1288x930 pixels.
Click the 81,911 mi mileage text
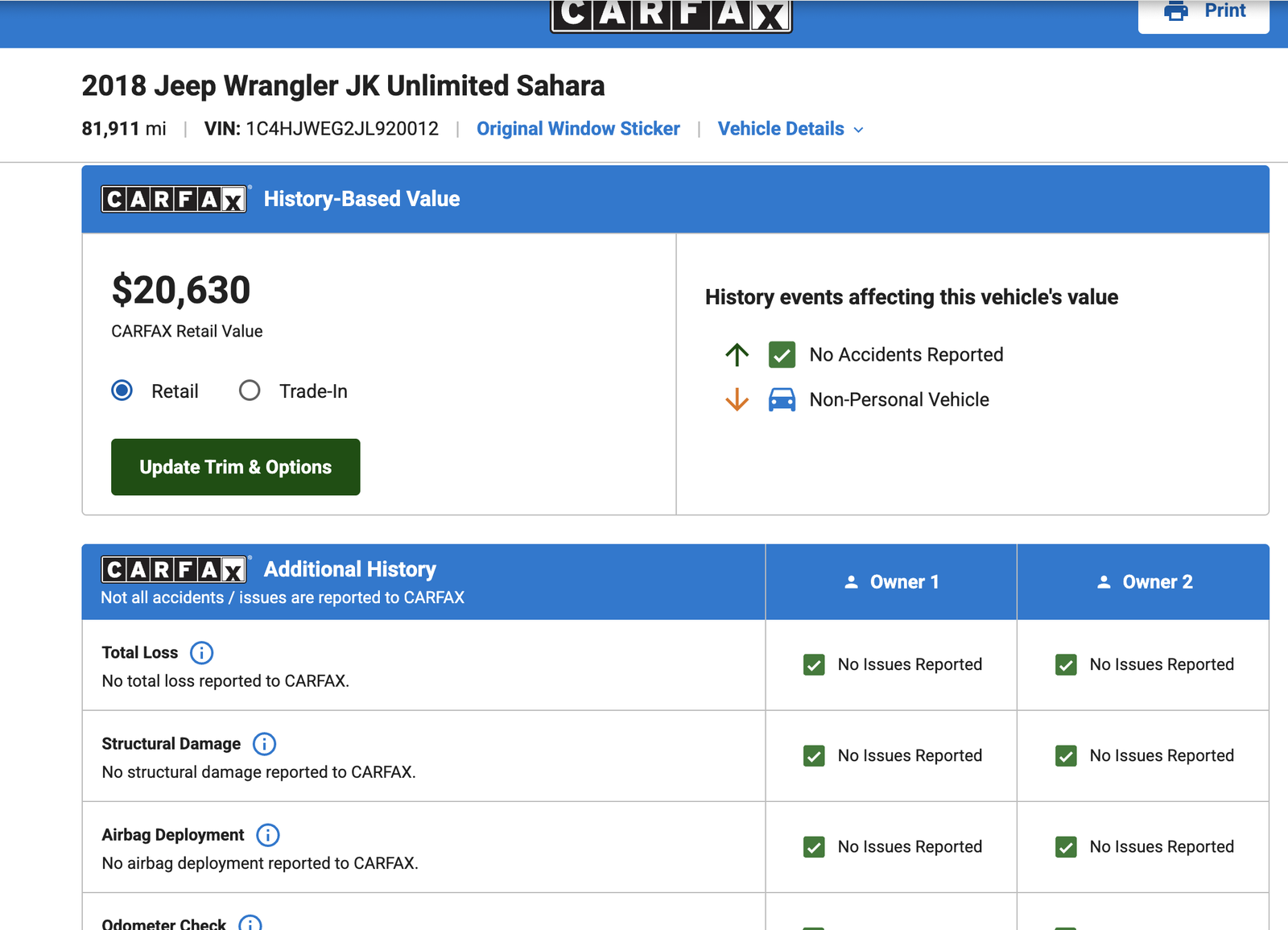(x=124, y=129)
